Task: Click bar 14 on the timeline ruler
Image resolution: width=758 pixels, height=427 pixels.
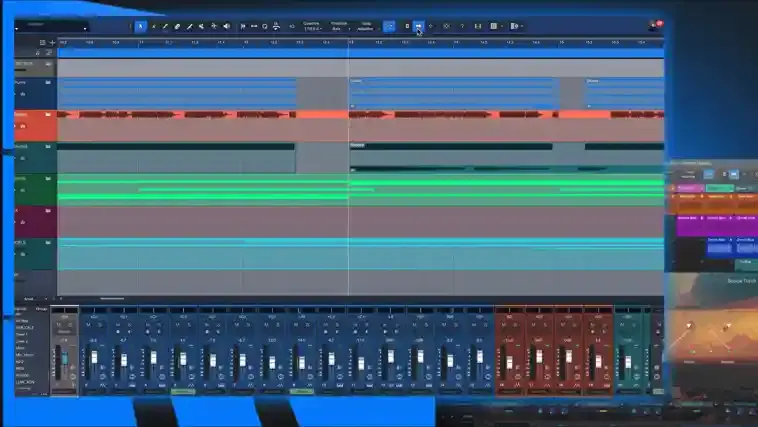Action: tap(456, 43)
